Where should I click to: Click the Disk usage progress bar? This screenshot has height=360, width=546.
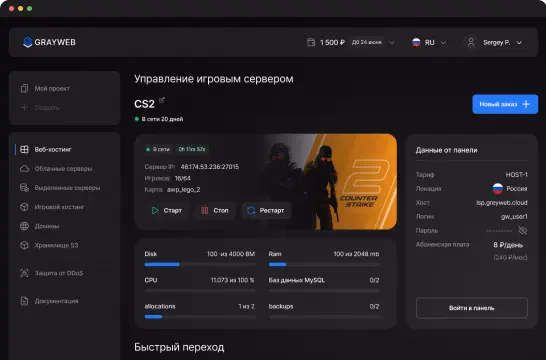click(x=200, y=264)
